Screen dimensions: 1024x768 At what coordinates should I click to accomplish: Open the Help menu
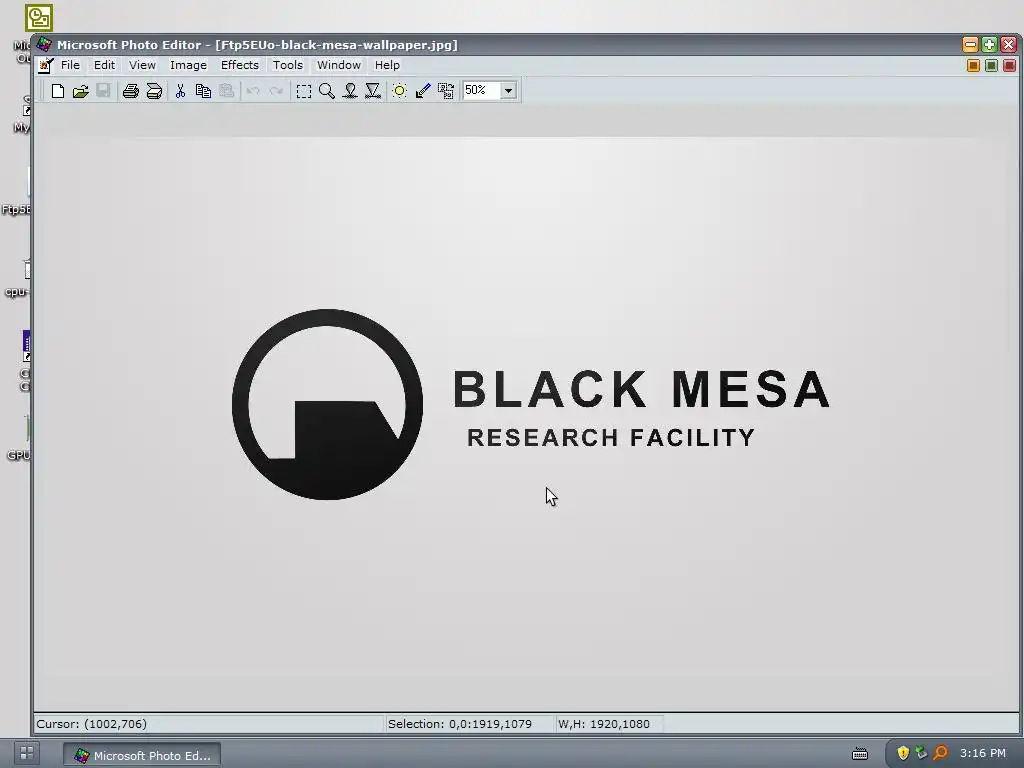click(387, 65)
